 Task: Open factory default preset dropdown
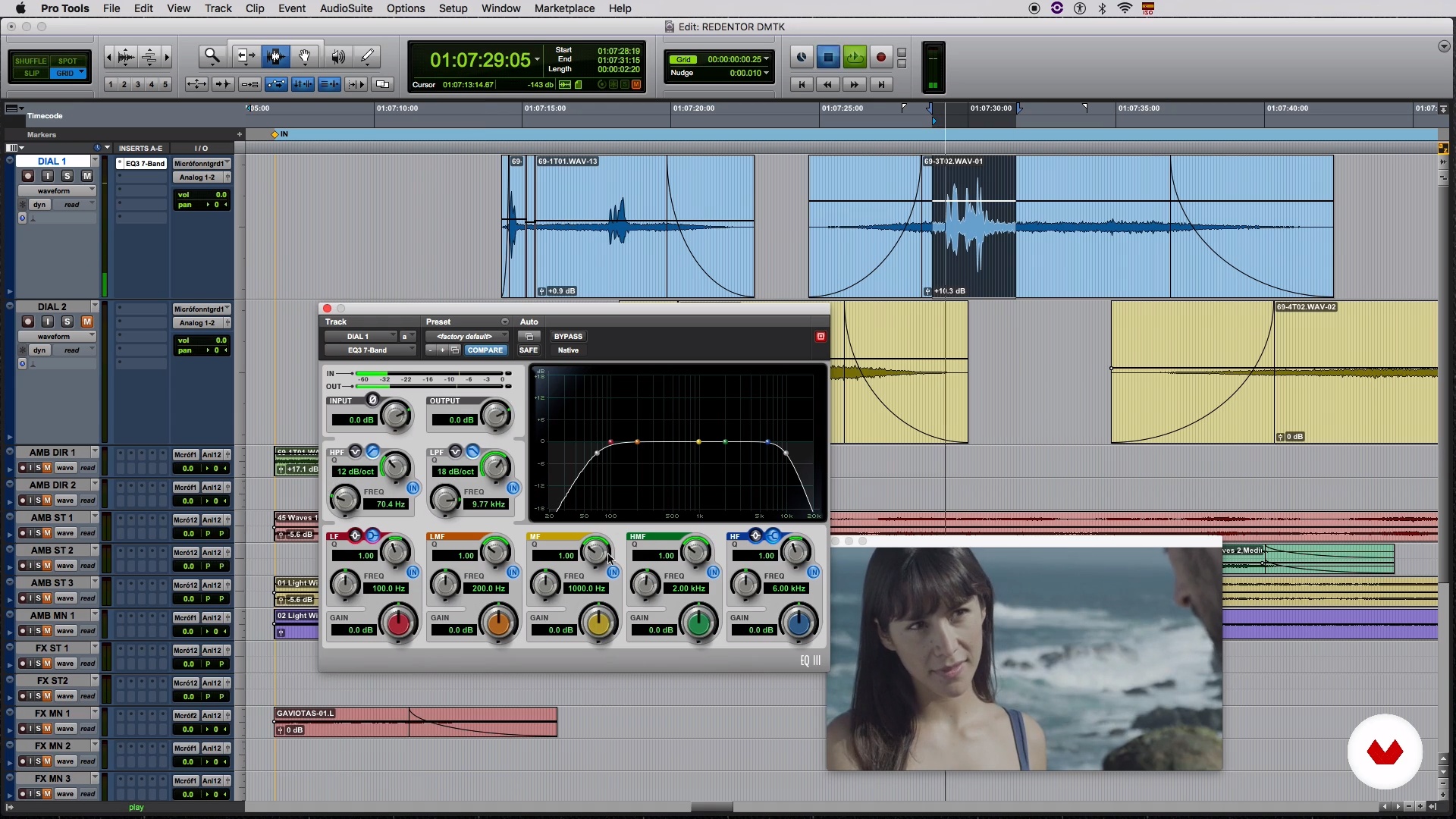pyautogui.click(x=466, y=337)
